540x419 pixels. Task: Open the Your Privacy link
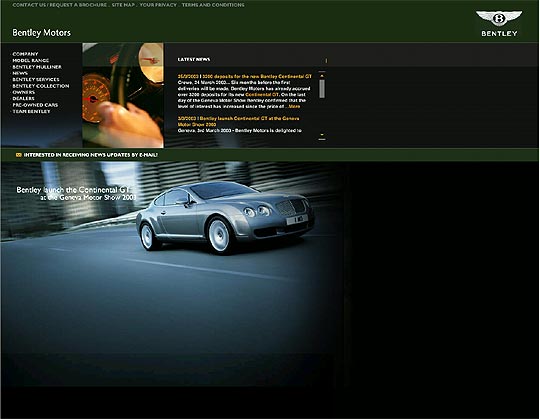(158, 5)
